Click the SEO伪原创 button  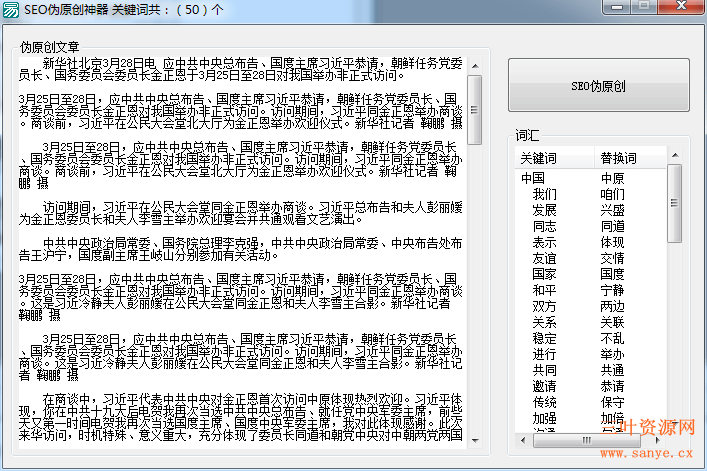(598, 85)
